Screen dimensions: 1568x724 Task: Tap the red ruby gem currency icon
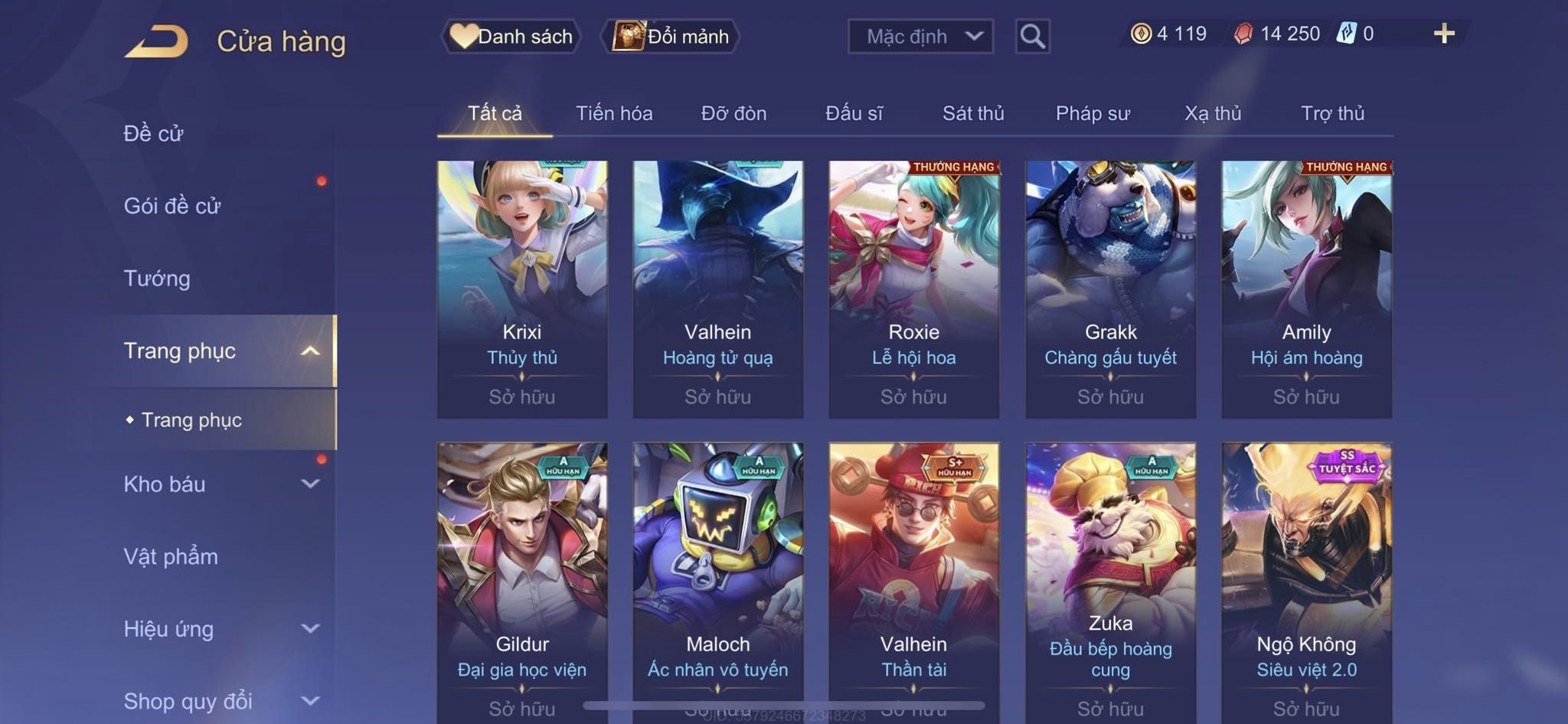tap(1243, 34)
